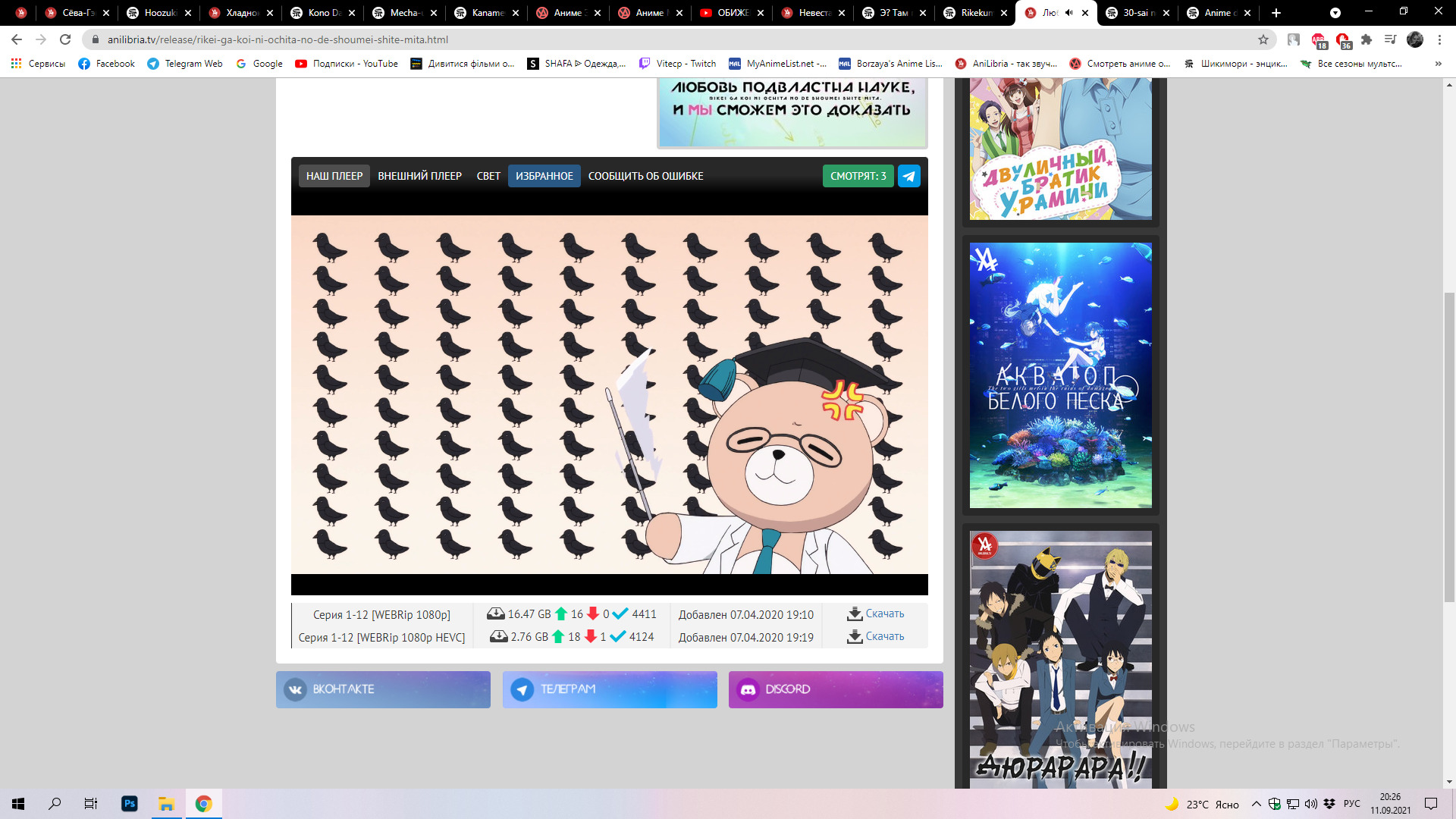
Task: Click the blue Telegram share icon in player bar
Action: point(908,176)
